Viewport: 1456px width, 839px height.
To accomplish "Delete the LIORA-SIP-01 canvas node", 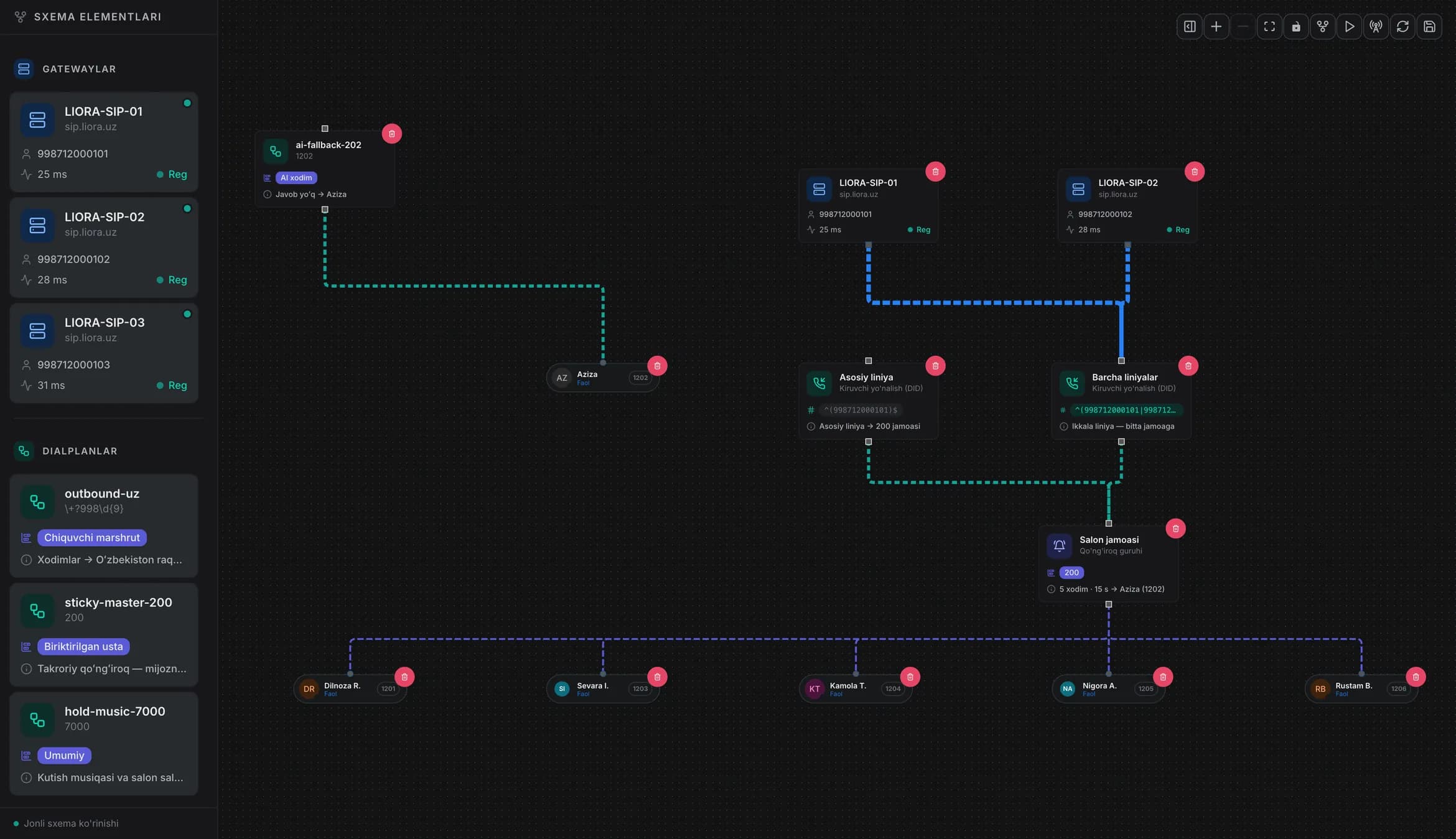I will click(x=936, y=172).
